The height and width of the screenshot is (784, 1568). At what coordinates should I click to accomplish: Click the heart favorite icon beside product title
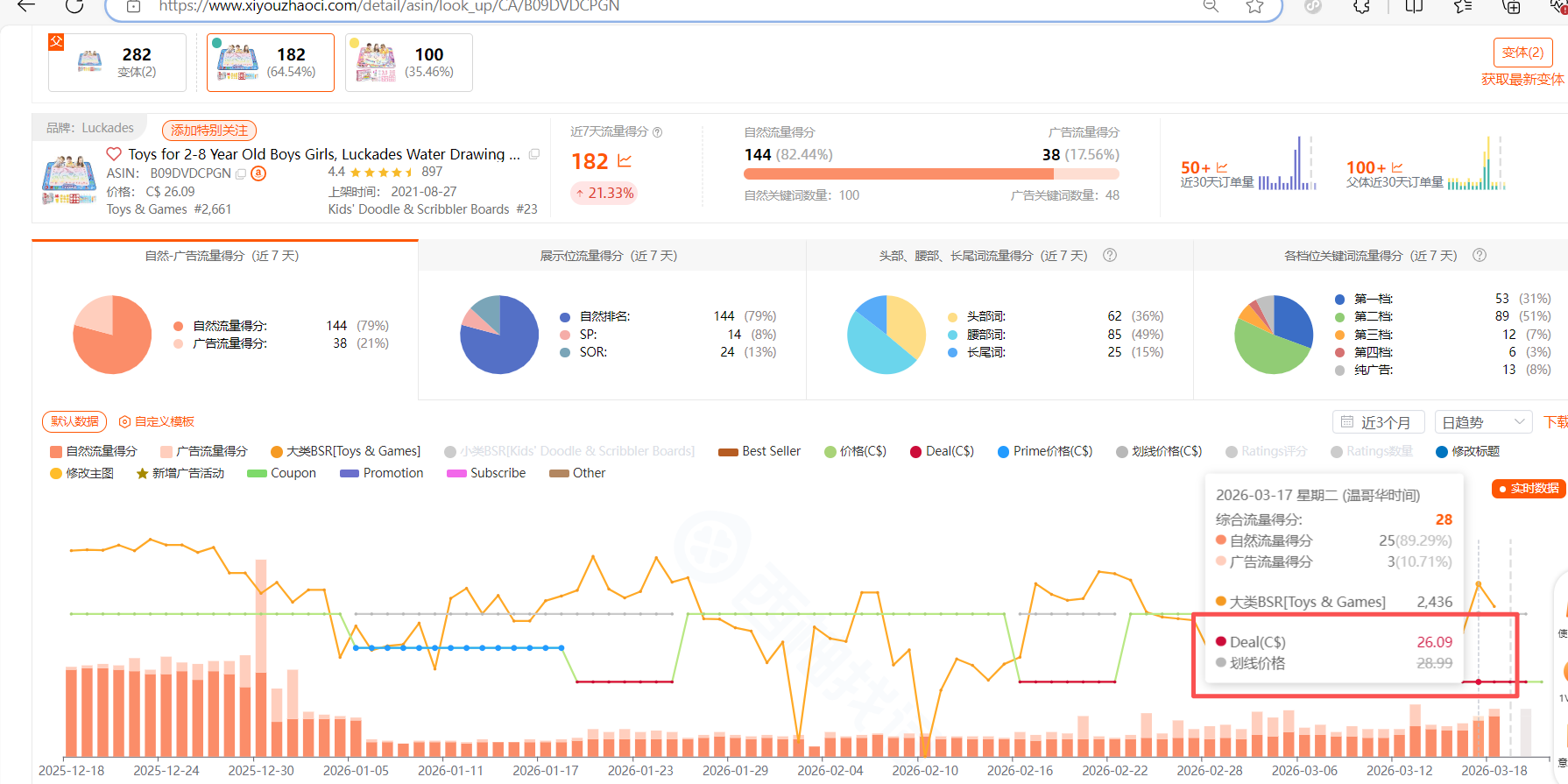(x=114, y=154)
